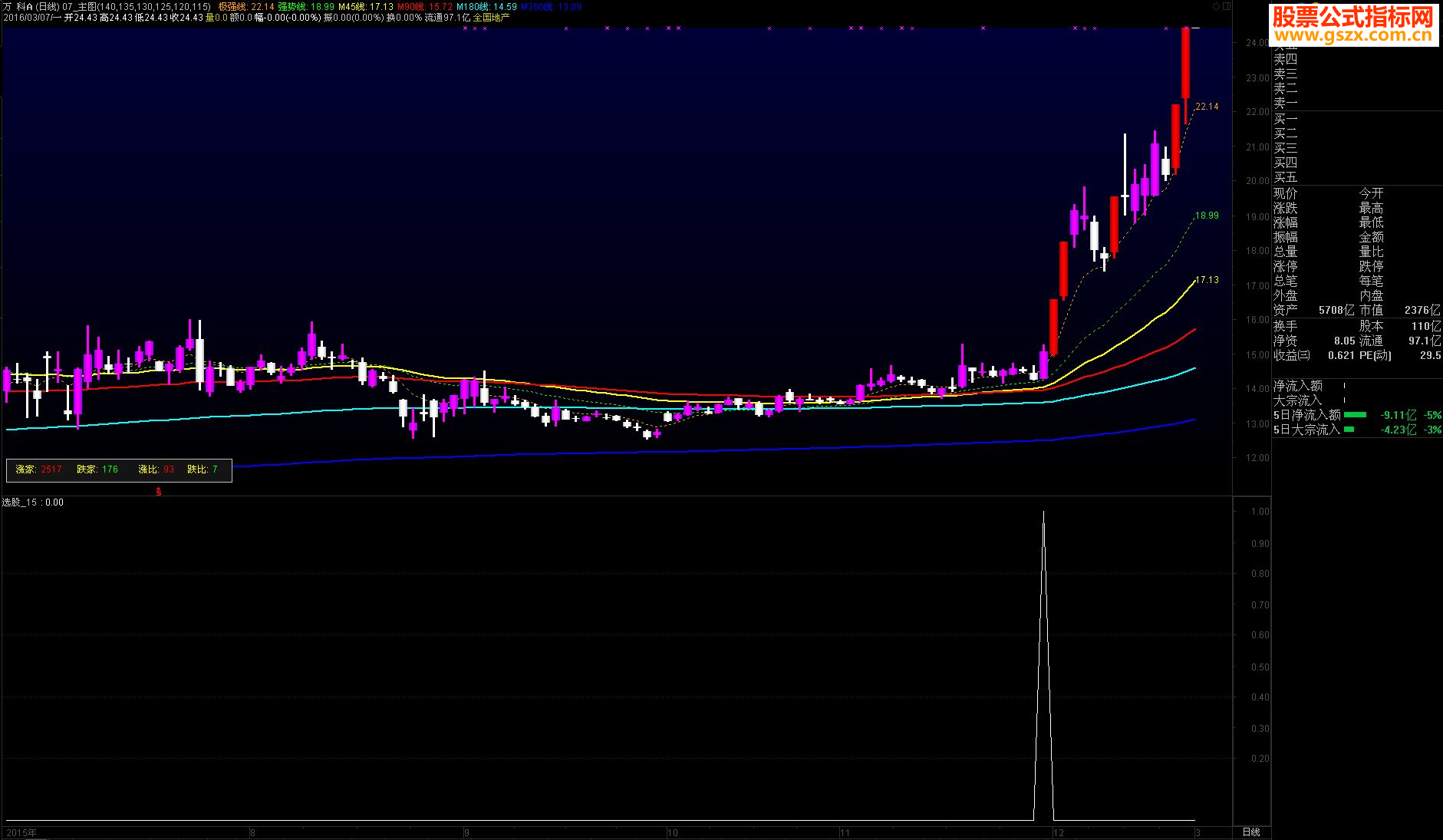Click the 1.00 label on indicator axis
Screen dimensions: 1443x840
[x=1260, y=512]
